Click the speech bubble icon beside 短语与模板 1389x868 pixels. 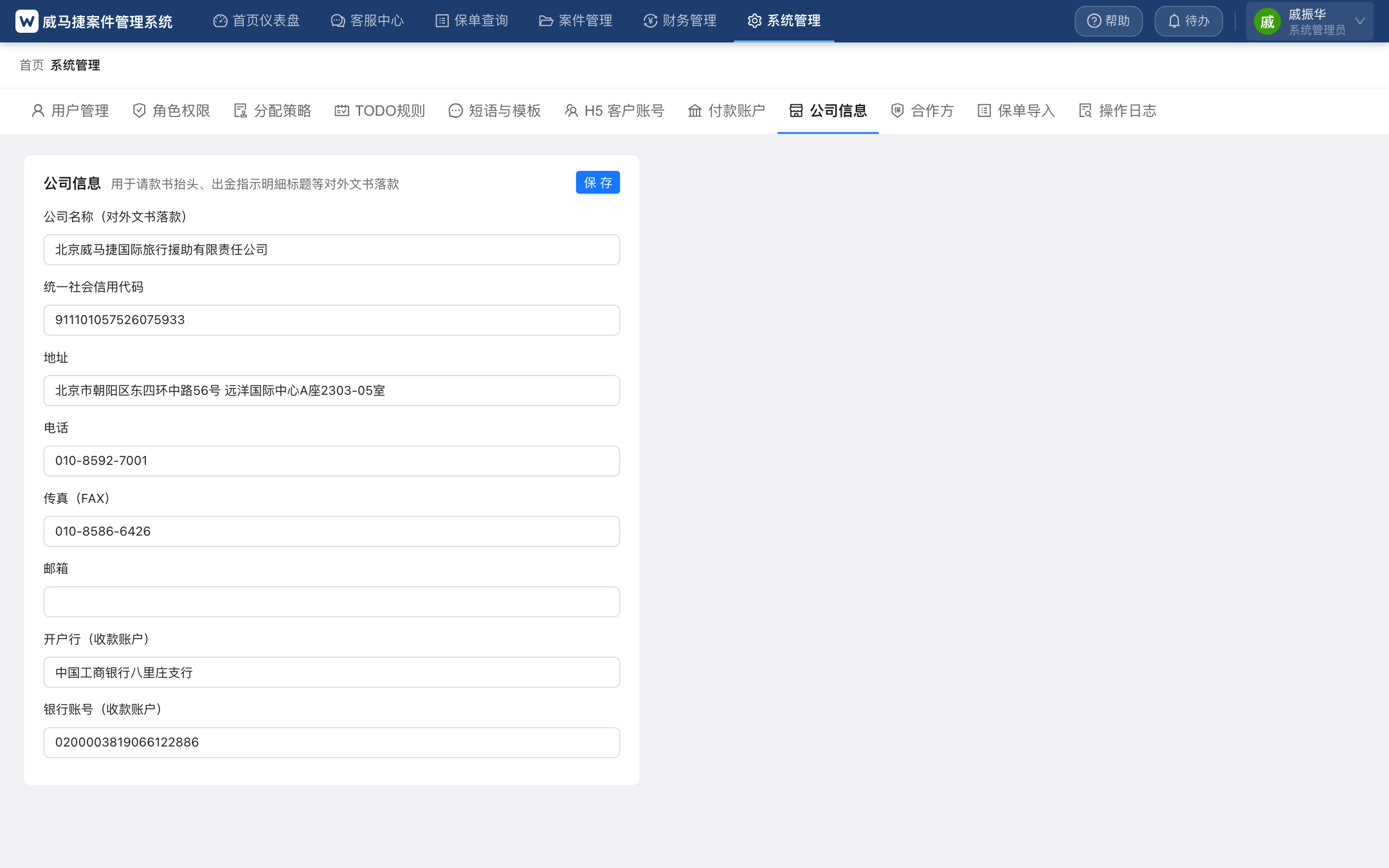(455, 111)
